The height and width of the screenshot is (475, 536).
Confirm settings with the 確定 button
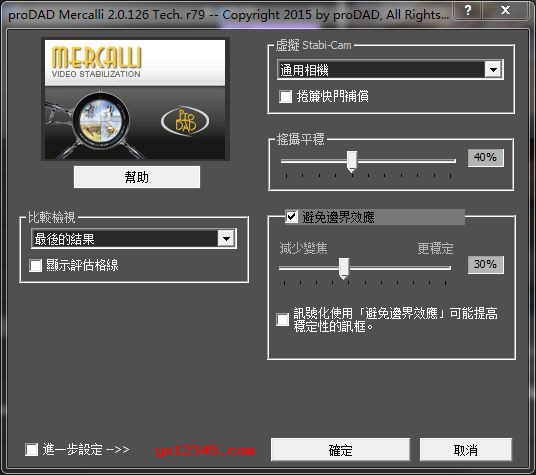(340, 450)
